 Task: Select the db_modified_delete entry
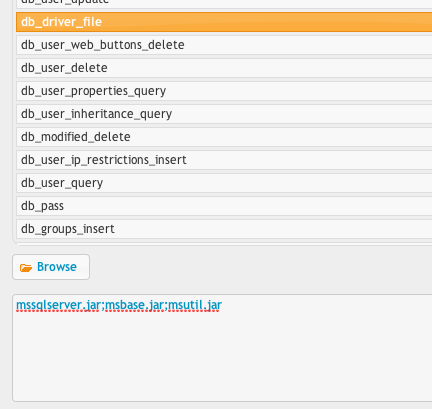(224, 137)
